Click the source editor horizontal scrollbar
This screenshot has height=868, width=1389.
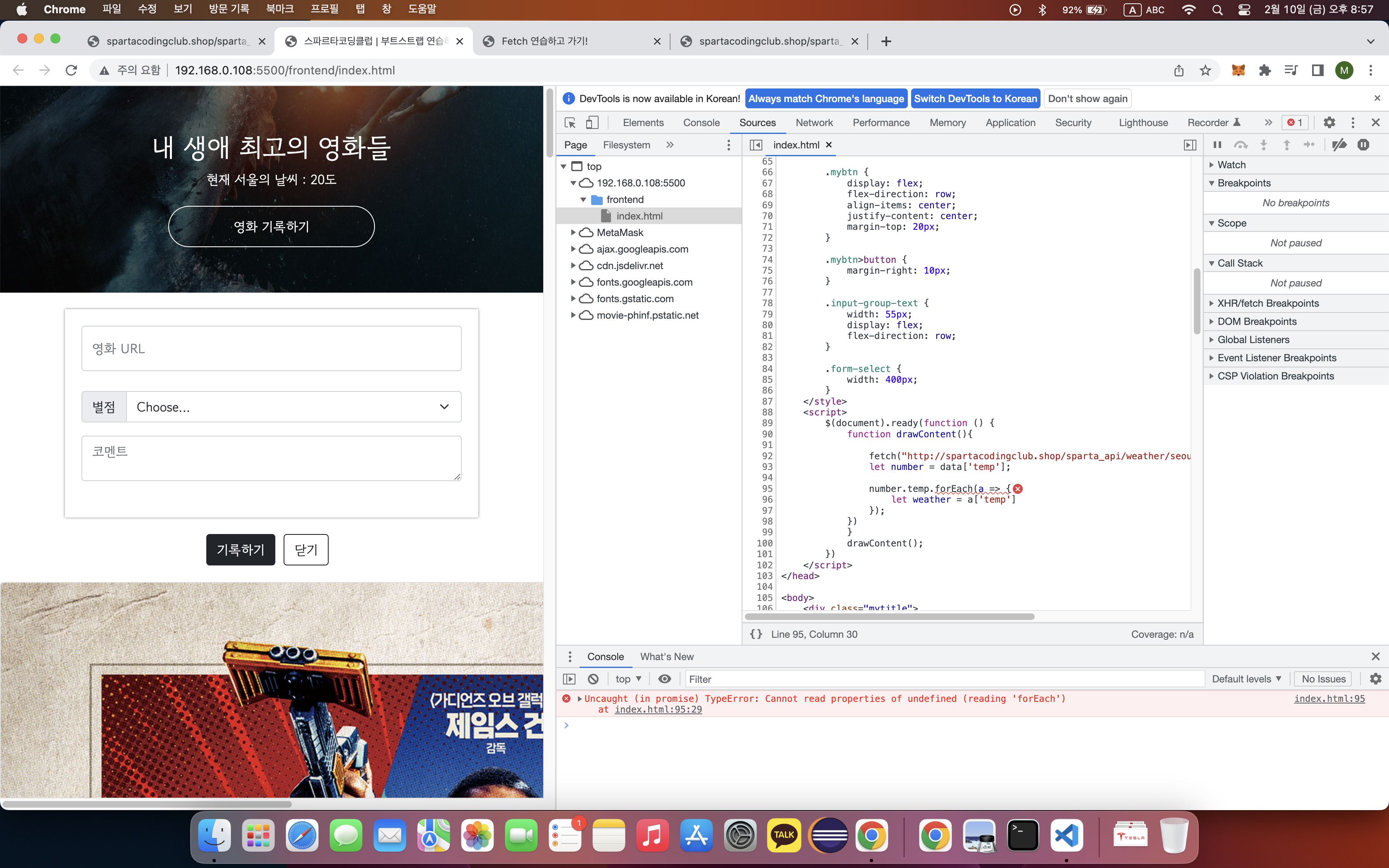click(889, 617)
